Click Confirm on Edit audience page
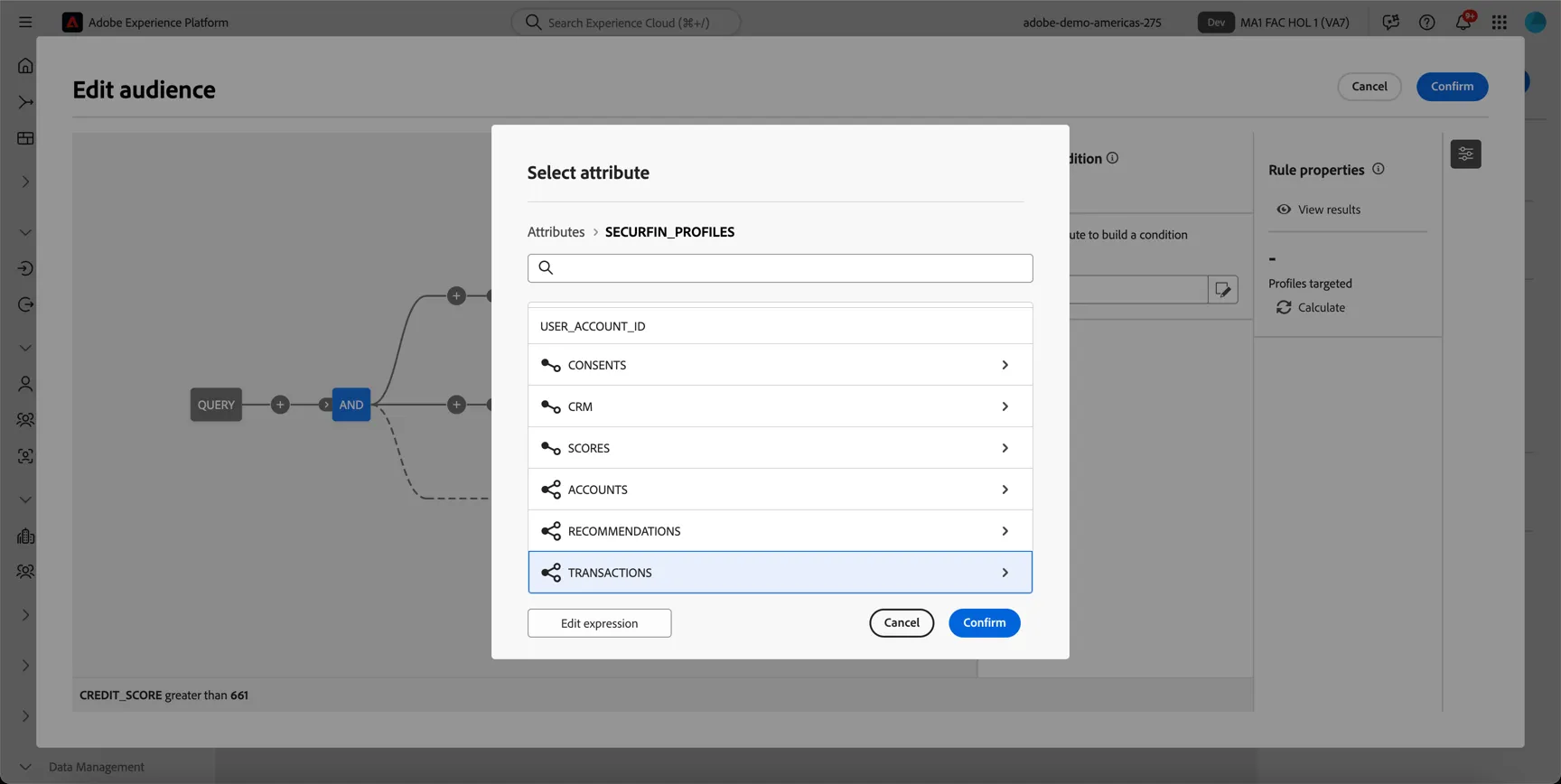The image size is (1561, 784). tap(1452, 87)
